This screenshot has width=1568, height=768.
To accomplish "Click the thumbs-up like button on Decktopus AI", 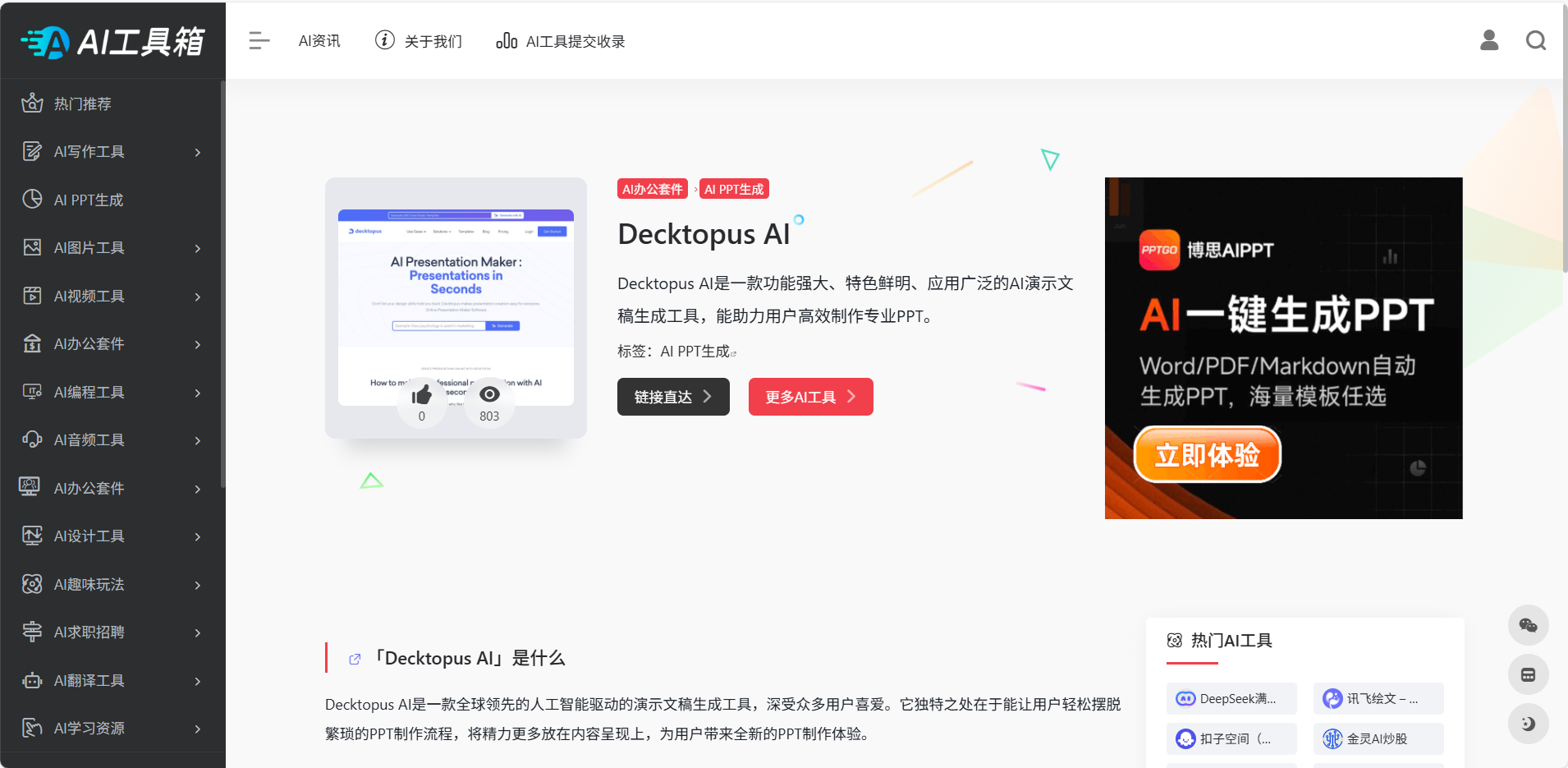I will [422, 395].
